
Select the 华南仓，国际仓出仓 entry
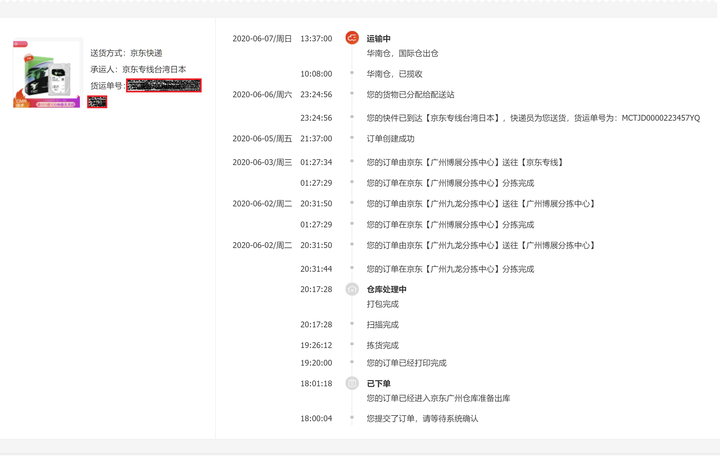click(402, 53)
